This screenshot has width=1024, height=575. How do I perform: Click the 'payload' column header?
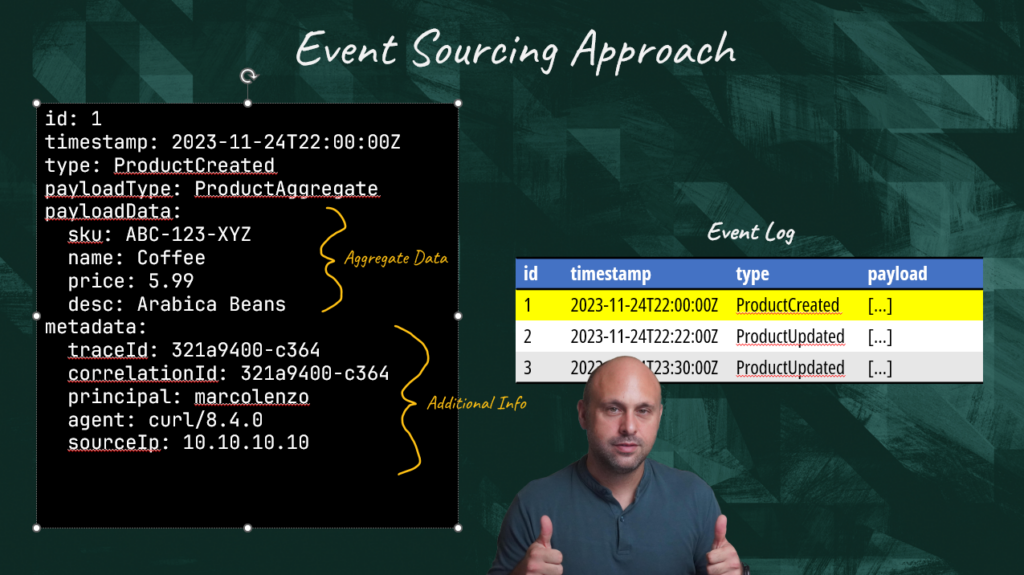(897, 274)
